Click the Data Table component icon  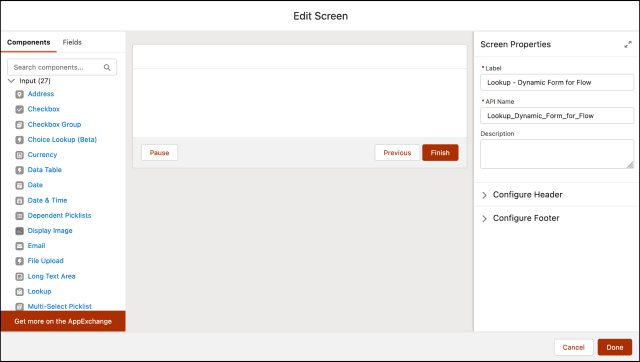pyautogui.click(x=19, y=170)
